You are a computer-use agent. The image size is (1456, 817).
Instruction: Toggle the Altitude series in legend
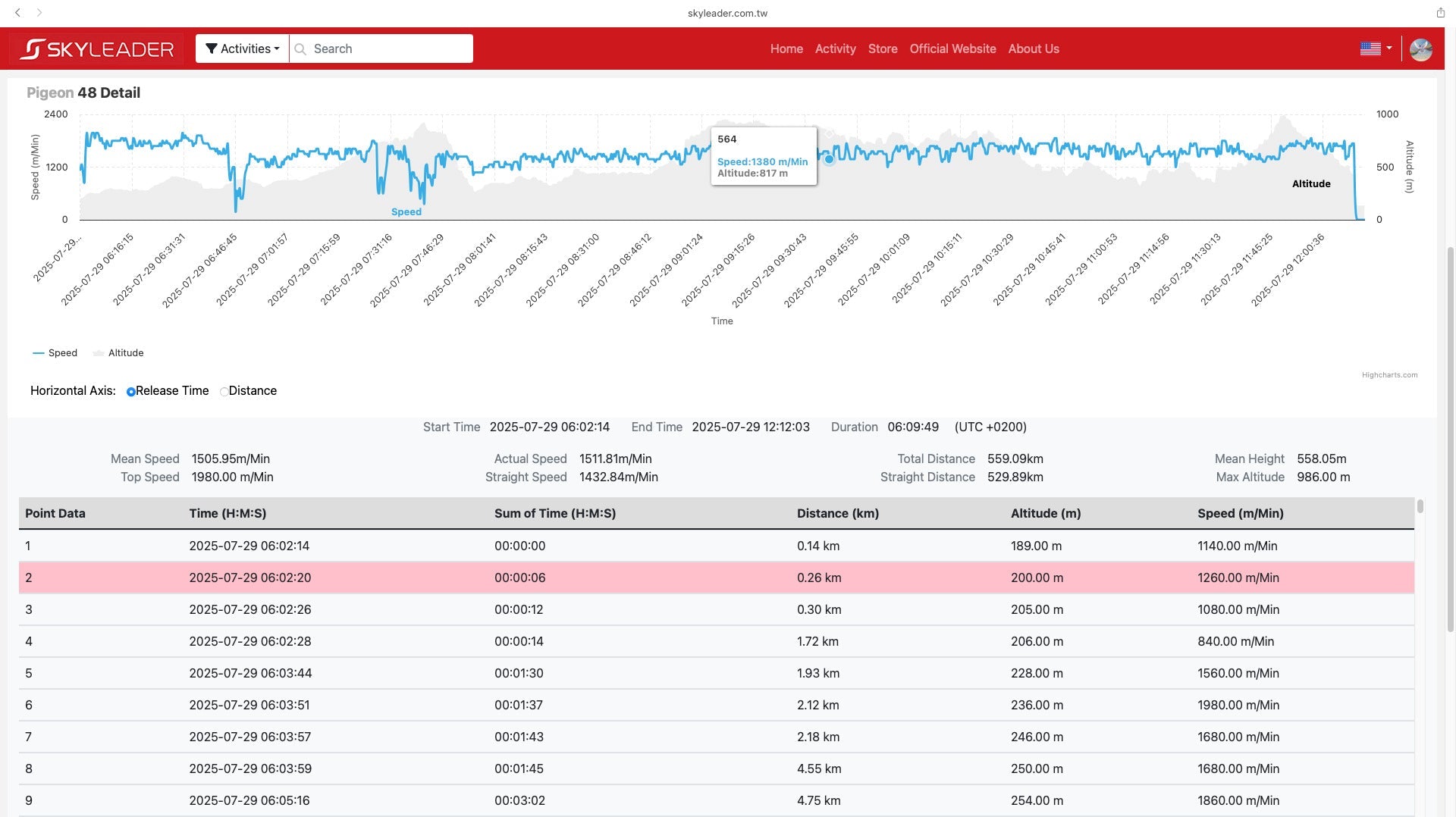click(118, 353)
